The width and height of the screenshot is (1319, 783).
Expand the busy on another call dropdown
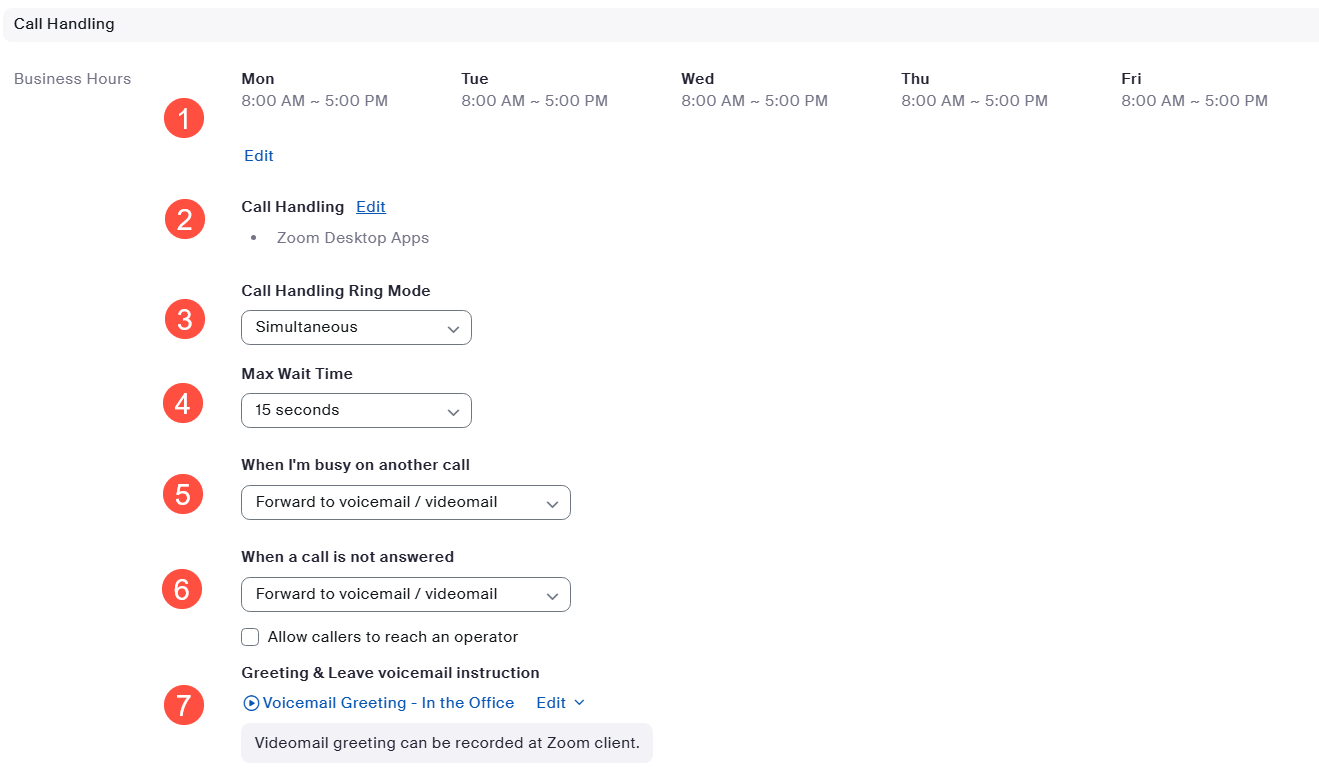pos(405,503)
